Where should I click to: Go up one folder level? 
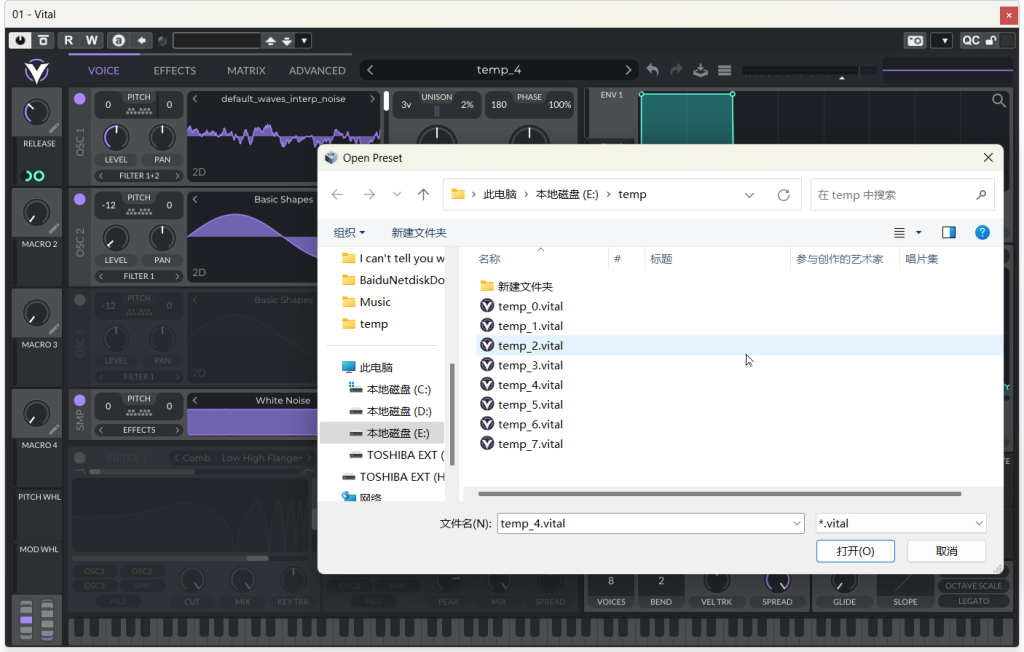pyautogui.click(x=423, y=195)
